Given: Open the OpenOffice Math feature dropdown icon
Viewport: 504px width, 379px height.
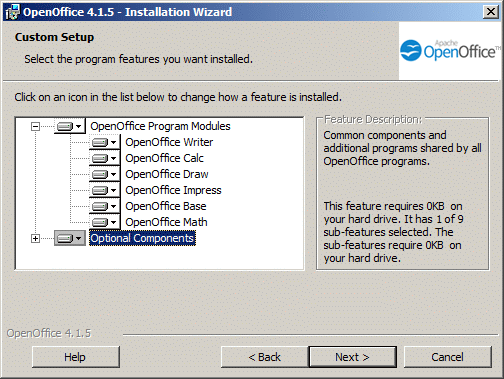Looking at the screenshot, I should point(105,222).
